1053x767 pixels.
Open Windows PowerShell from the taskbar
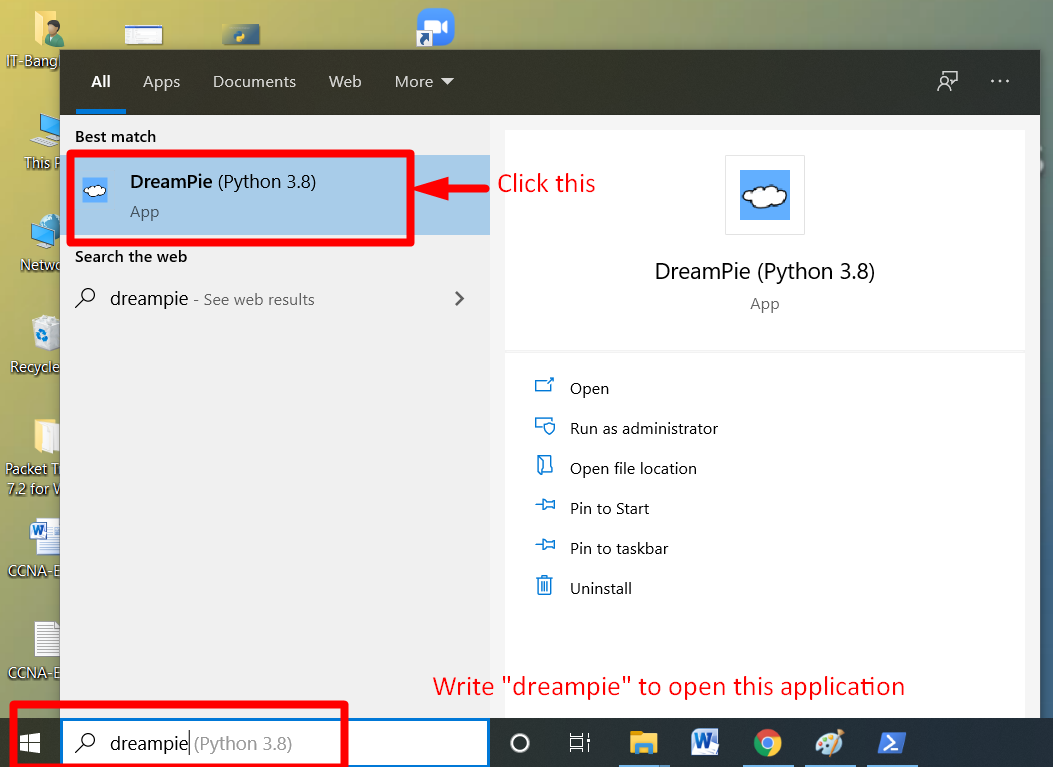891,743
